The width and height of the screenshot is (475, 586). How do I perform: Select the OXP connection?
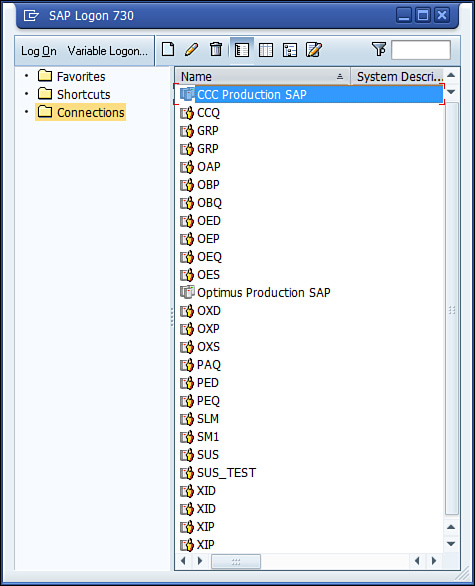208,329
